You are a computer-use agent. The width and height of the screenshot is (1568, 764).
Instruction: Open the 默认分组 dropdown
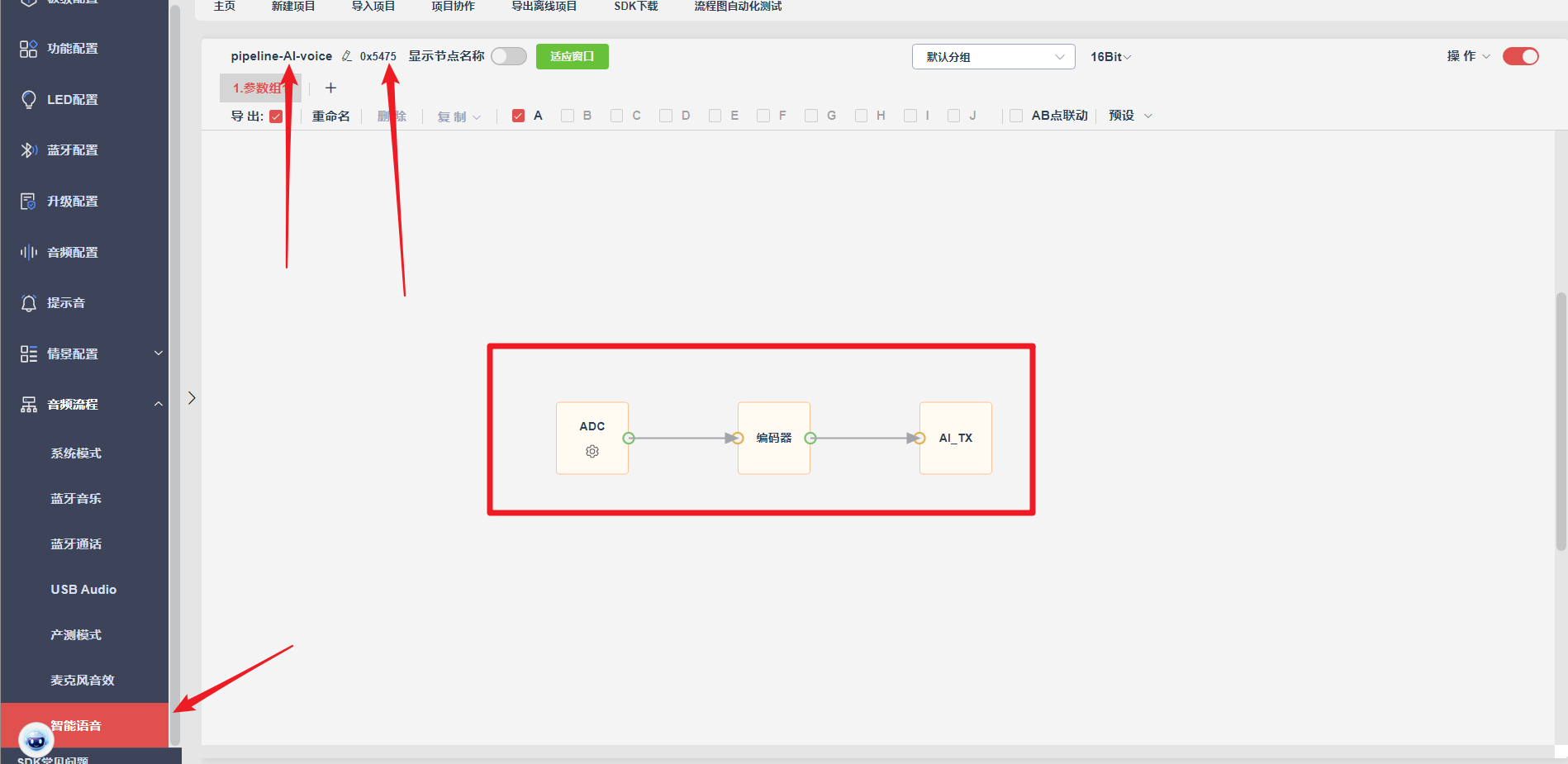coord(994,57)
